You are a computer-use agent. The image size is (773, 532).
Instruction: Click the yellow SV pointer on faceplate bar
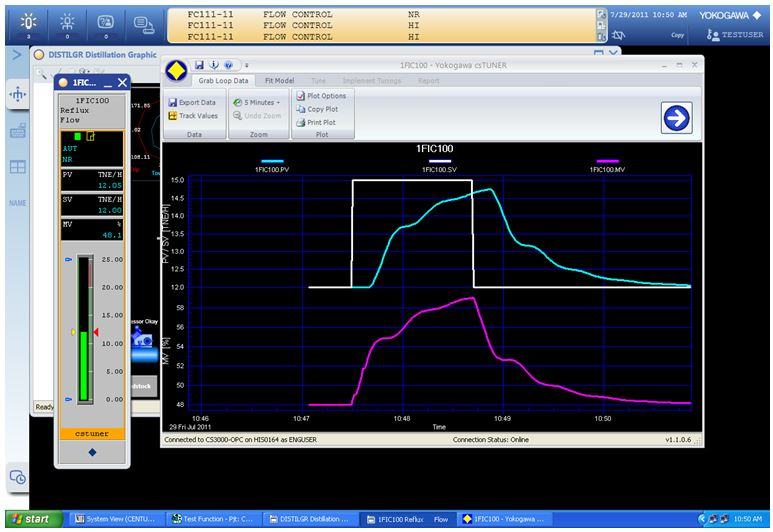click(x=74, y=332)
